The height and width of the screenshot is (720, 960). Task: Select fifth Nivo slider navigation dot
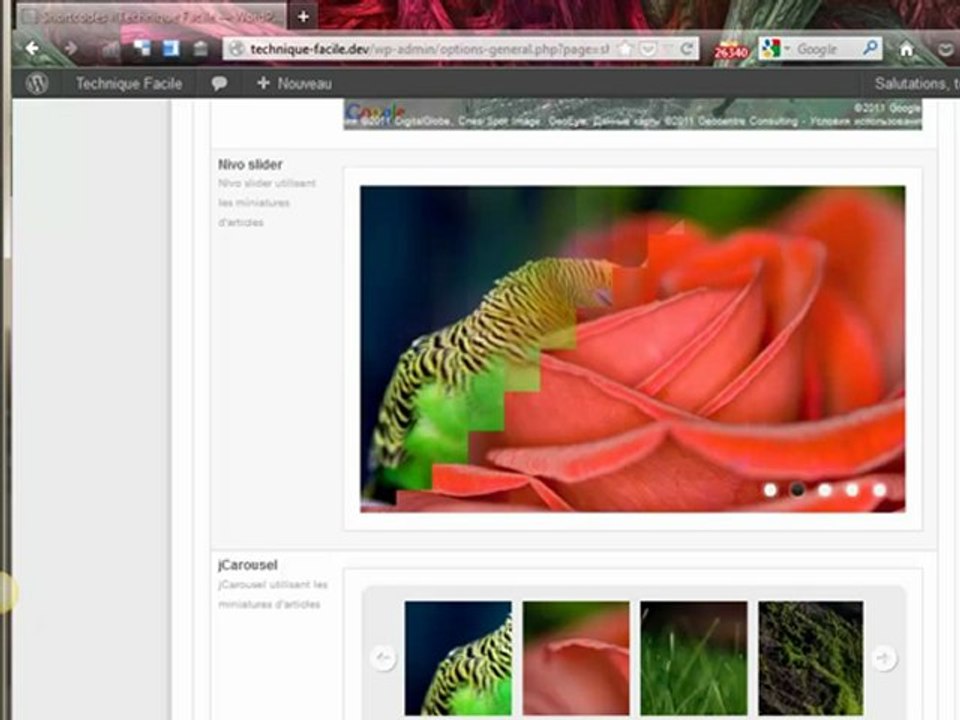tap(879, 490)
